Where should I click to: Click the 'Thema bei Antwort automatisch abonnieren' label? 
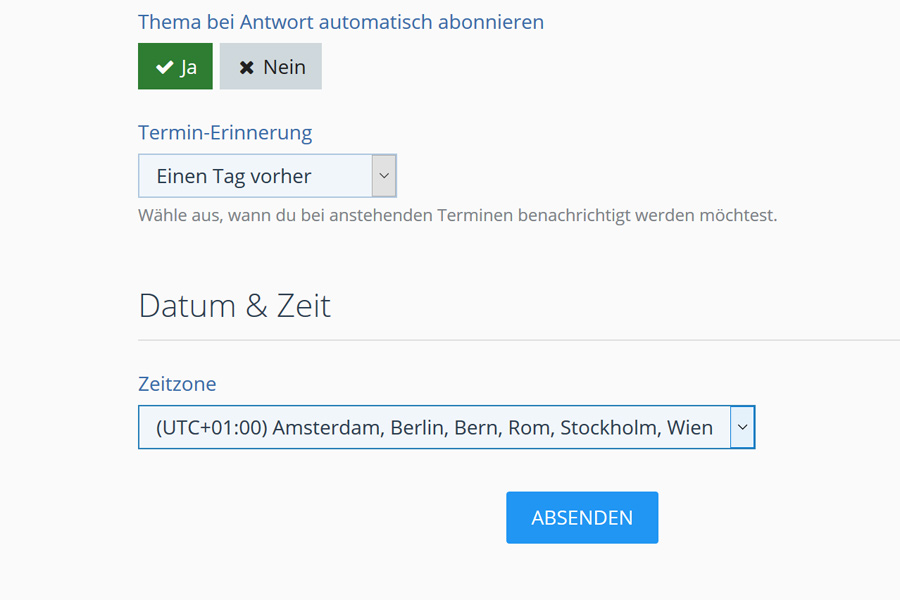341,22
